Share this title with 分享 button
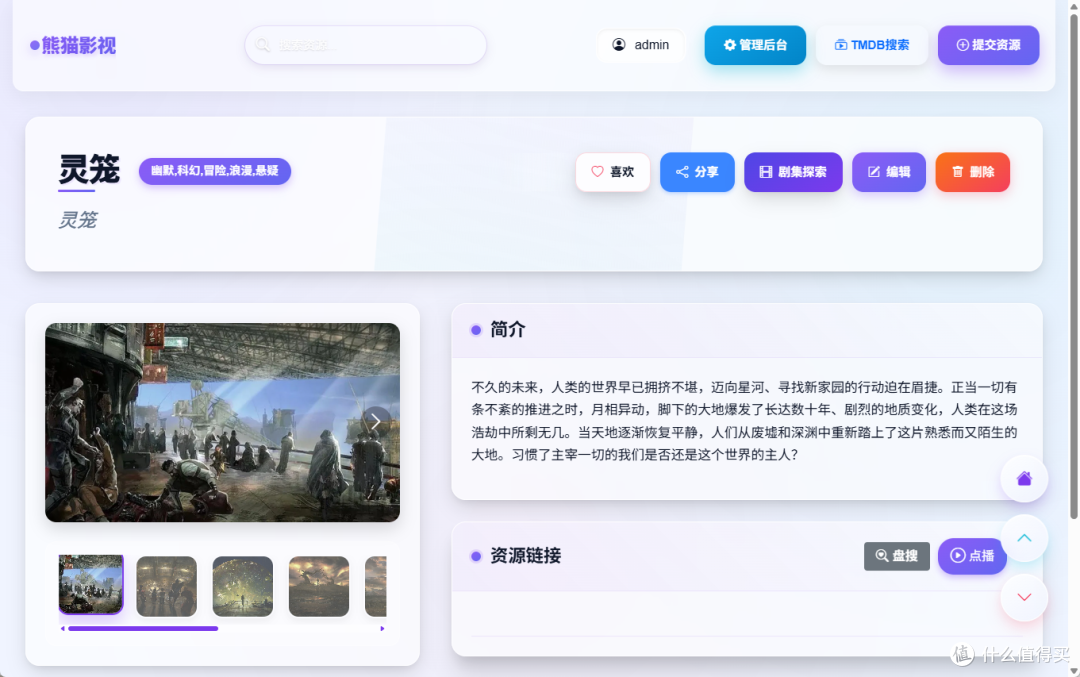This screenshot has width=1080, height=677. 697,171
